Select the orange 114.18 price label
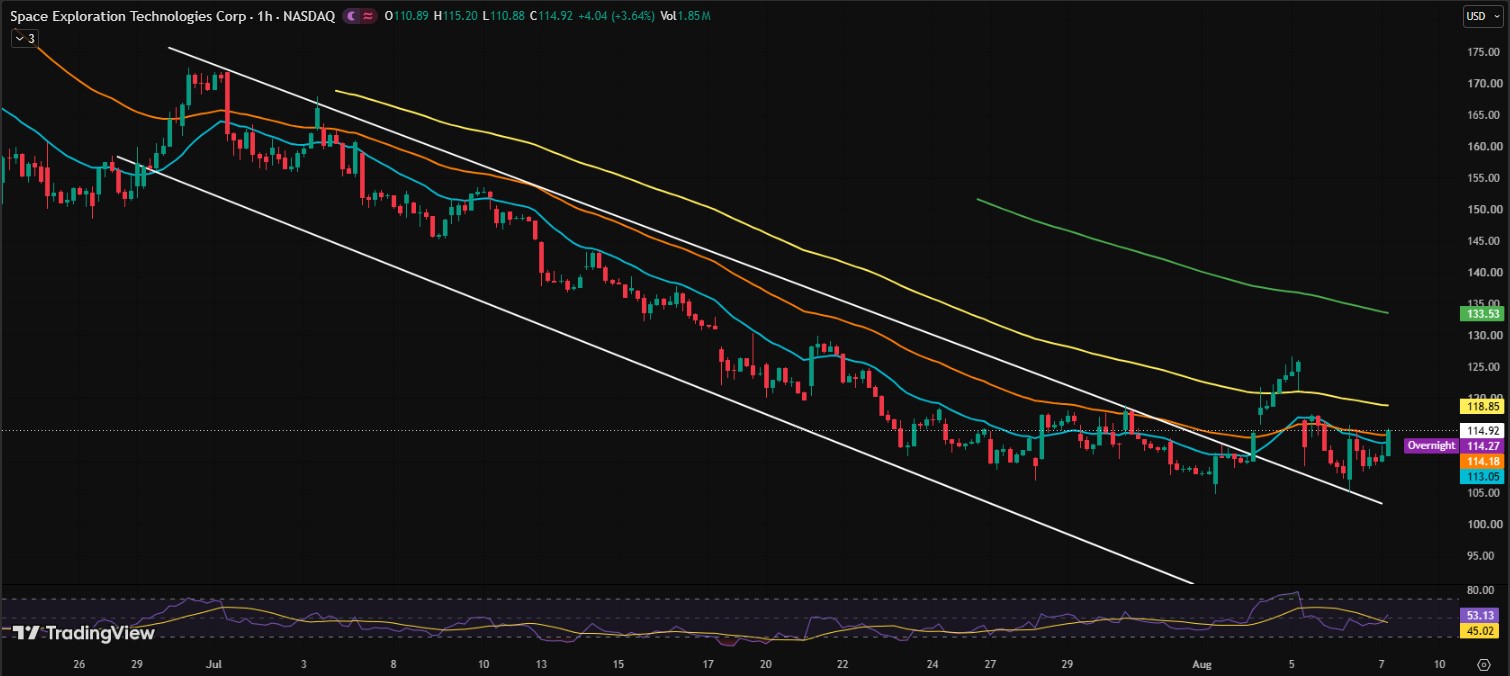The height and width of the screenshot is (676, 1510). coord(1481,461)
